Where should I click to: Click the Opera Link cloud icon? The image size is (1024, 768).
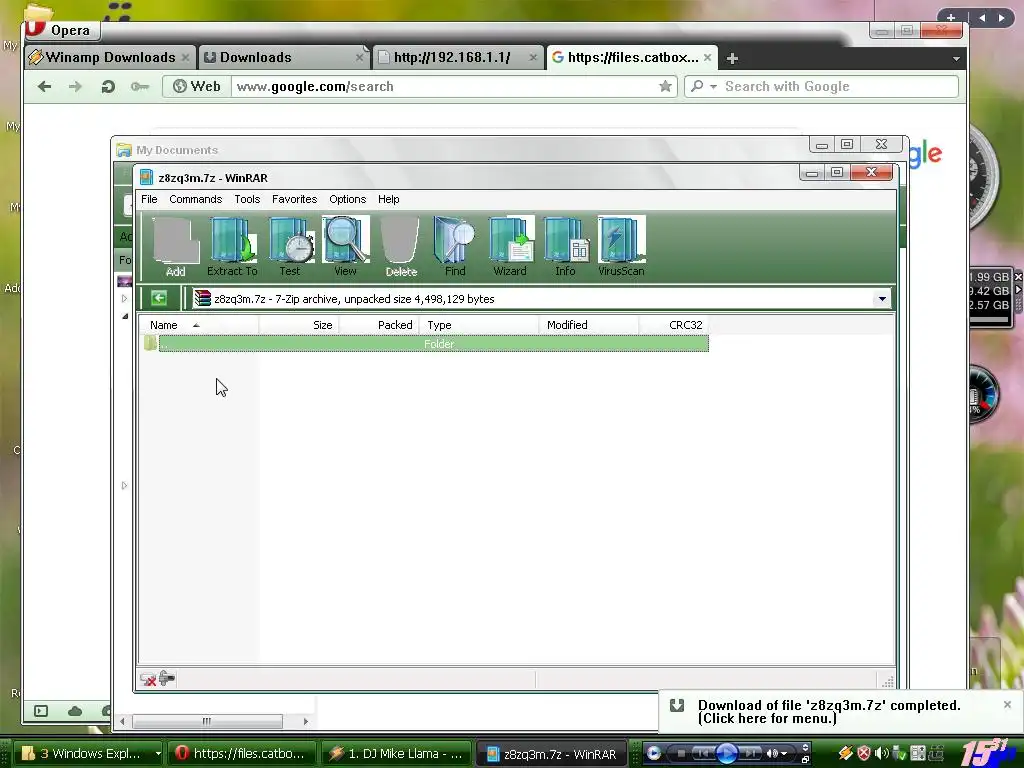75,711
